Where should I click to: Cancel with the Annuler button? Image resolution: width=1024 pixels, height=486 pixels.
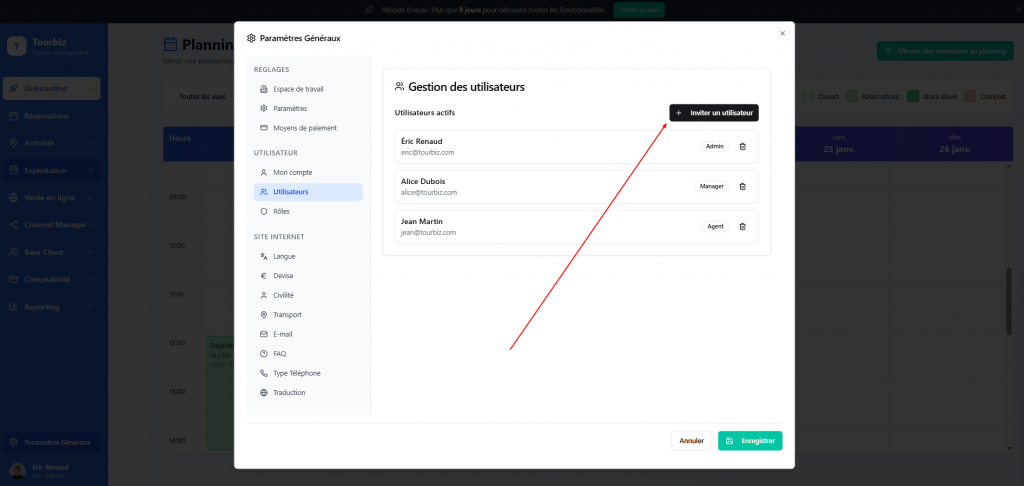click(x=691, y=440)
